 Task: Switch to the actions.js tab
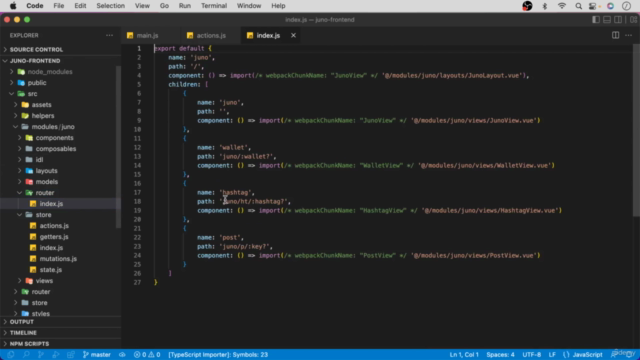pyautogui.click(x=211, y=36)
